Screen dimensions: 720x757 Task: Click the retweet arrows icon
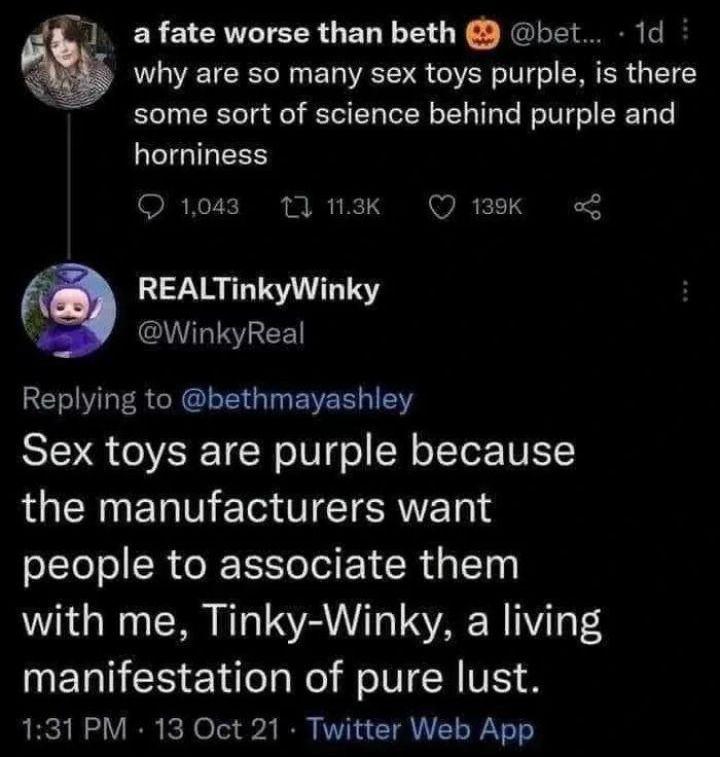click(x=286, y=206)
